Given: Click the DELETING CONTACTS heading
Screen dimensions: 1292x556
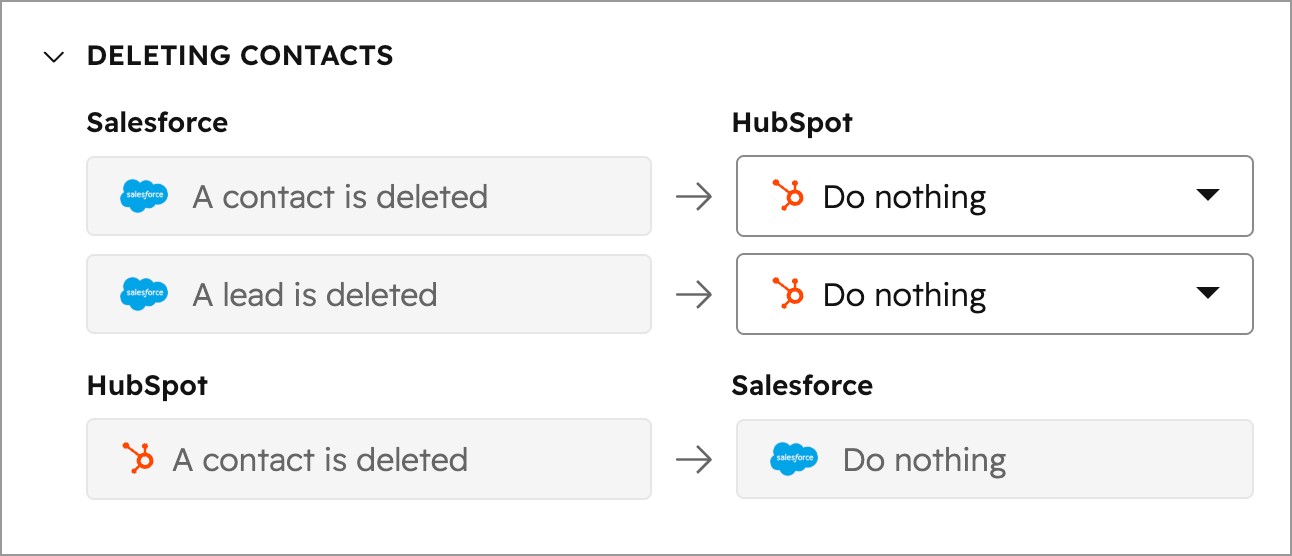Looking at the screenshot, I should (x=240, y=56).
